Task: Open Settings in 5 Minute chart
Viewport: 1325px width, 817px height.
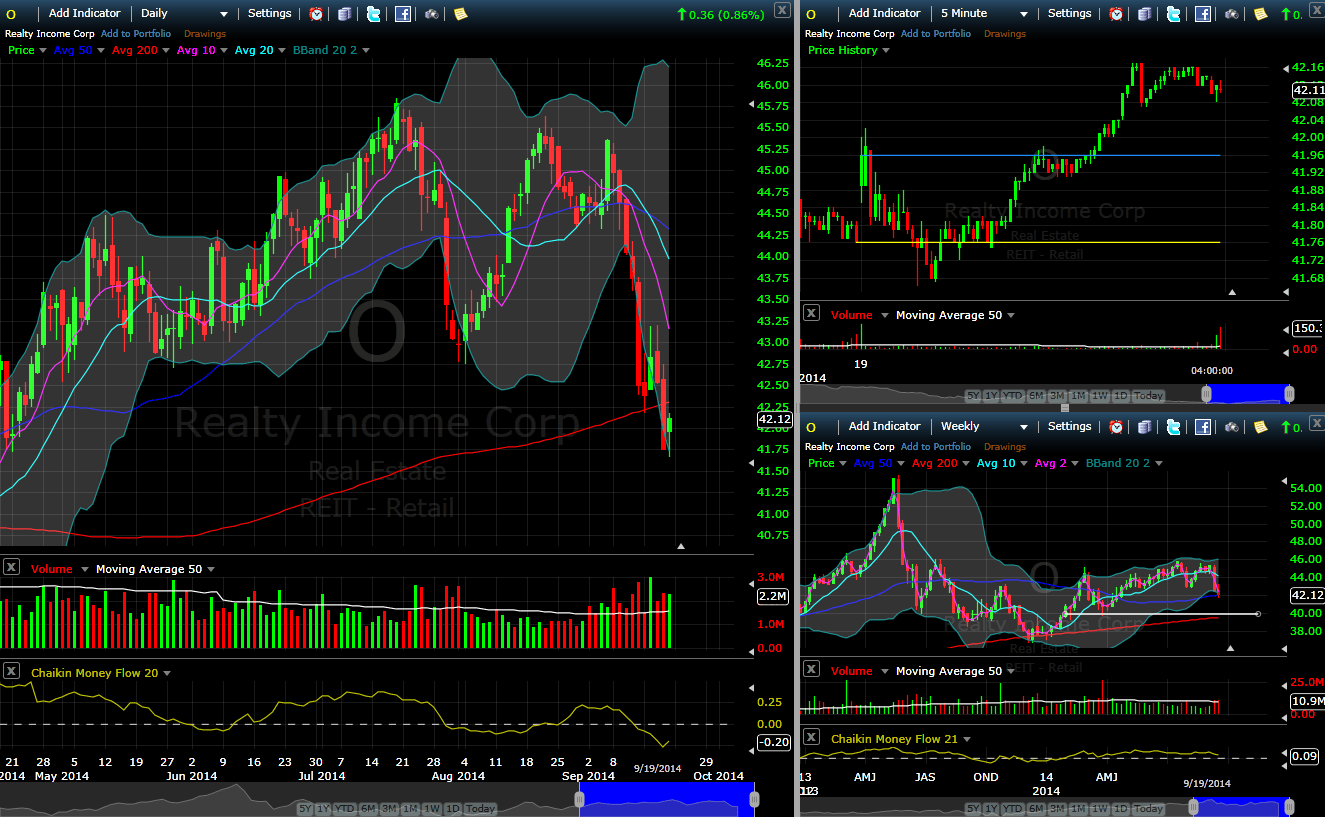Action: coord(1070,14)
